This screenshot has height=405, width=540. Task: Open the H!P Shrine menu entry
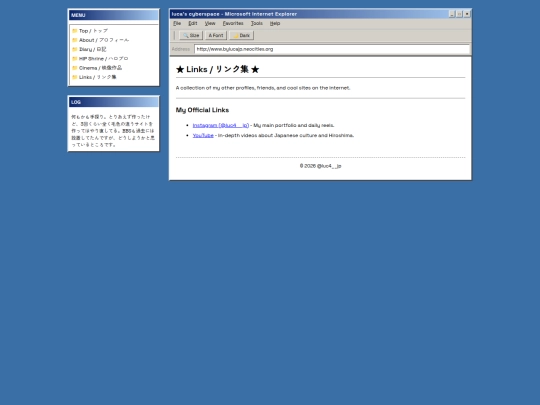[x=100, y=59]
